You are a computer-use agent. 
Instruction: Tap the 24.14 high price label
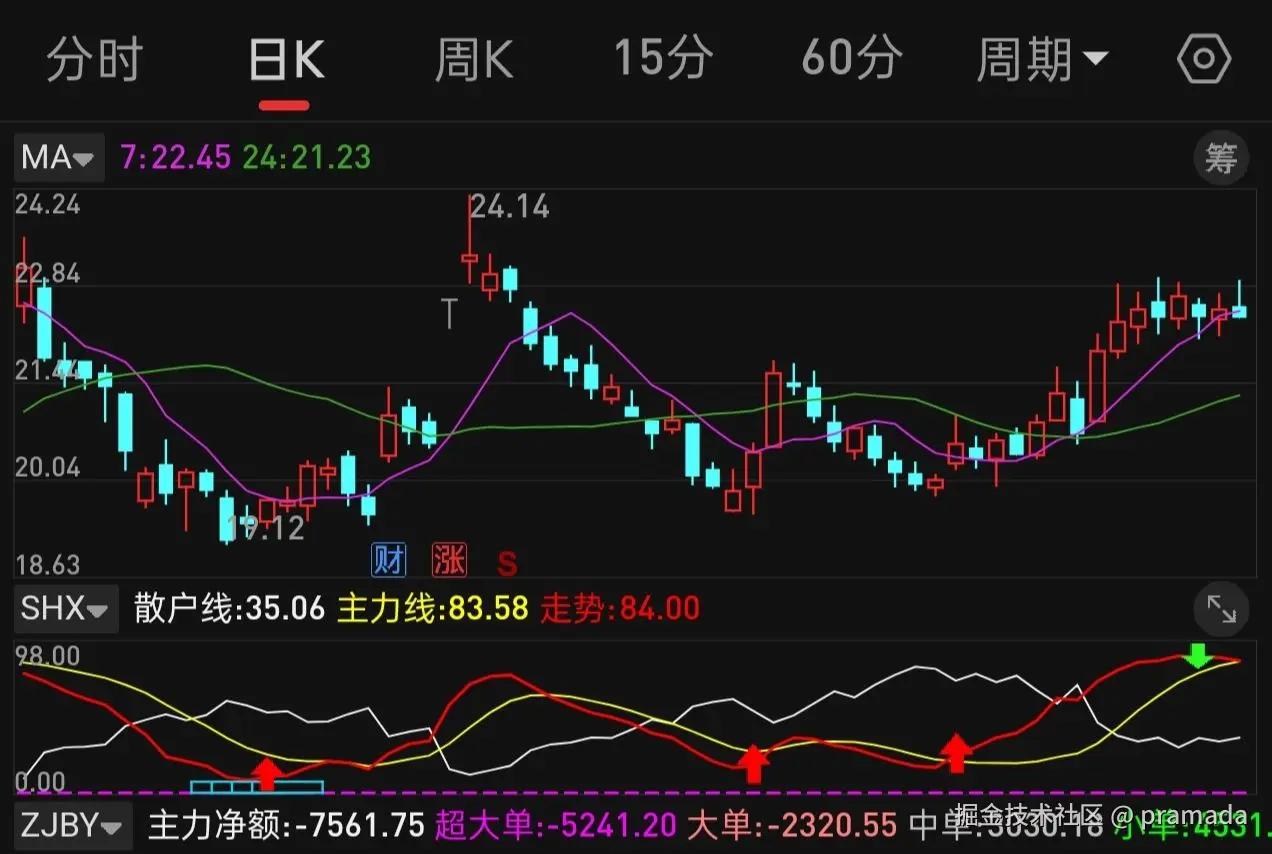point(510,207)
